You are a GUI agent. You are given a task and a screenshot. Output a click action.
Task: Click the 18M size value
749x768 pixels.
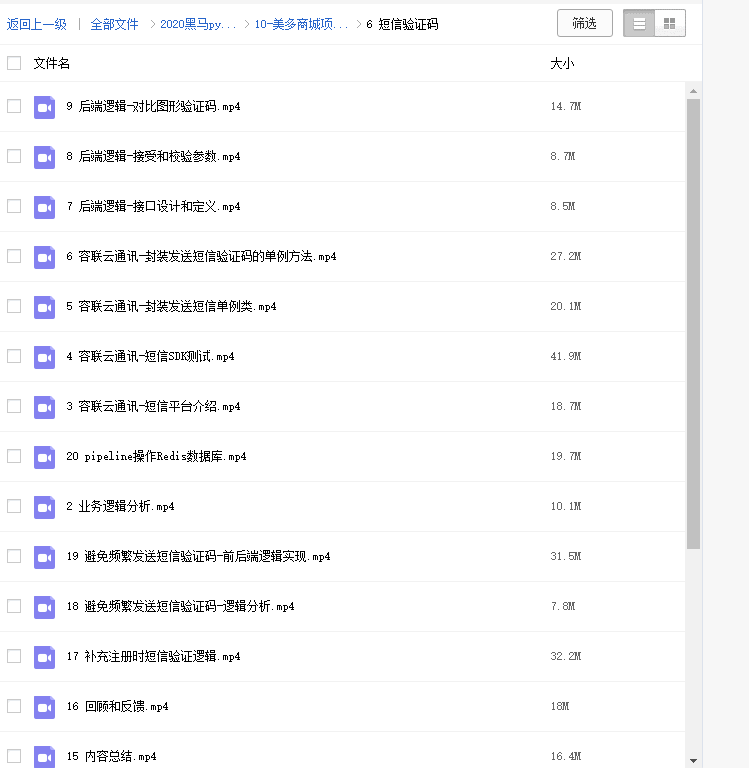560,706
